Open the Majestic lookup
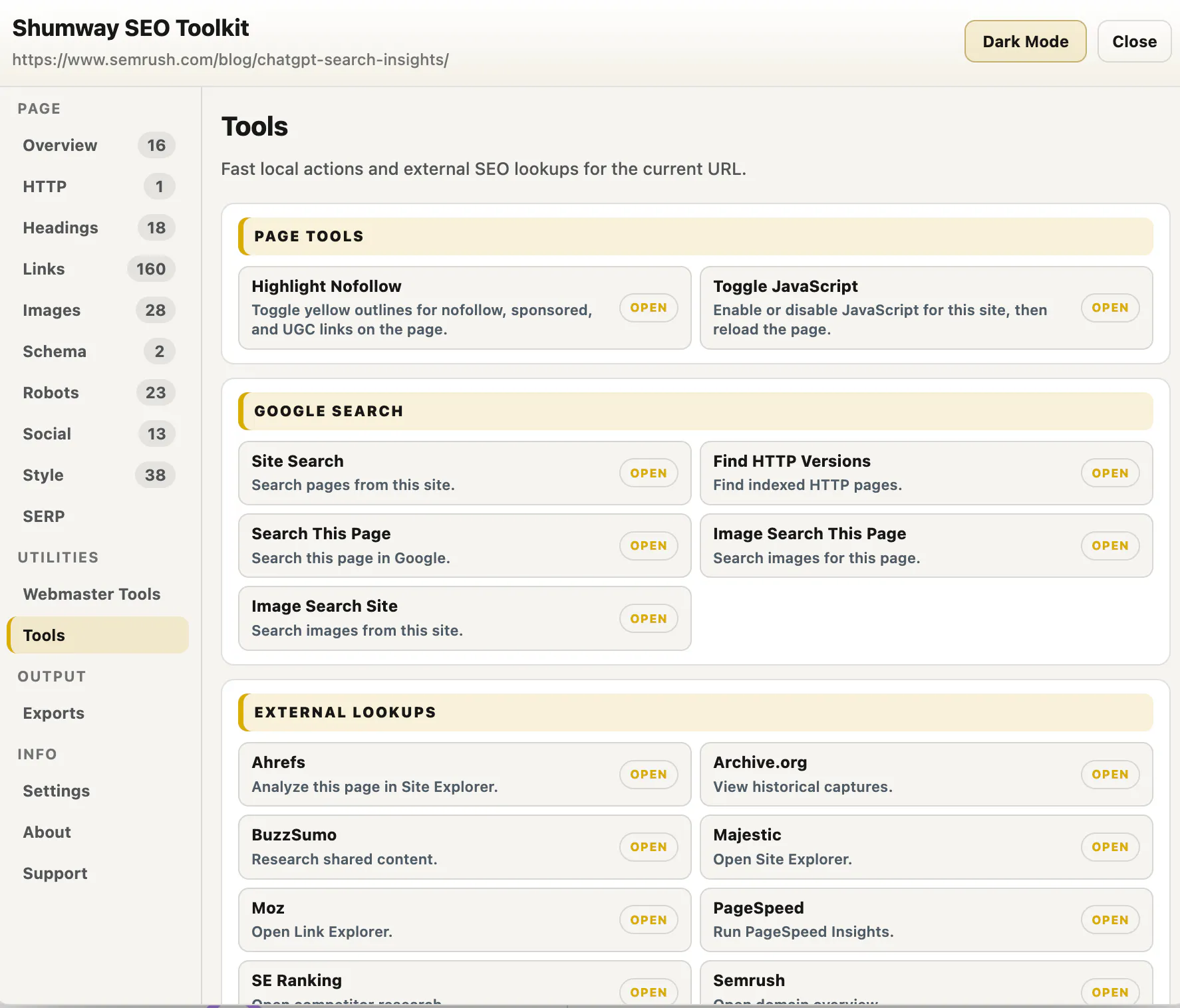1180x1008 pixels. point(1110,847)
